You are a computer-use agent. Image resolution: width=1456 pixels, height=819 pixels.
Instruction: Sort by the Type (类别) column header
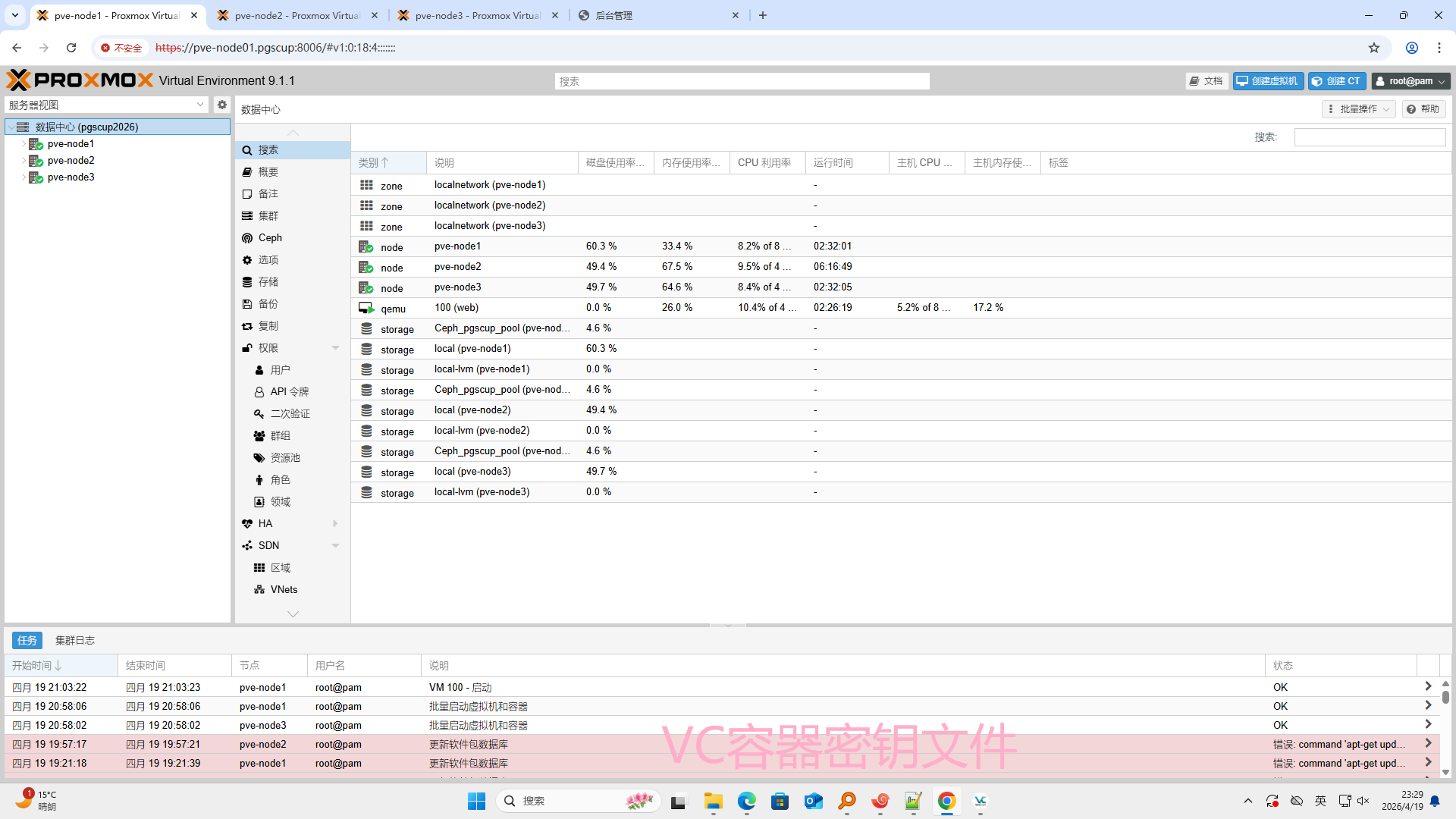(x=388, y=162)
